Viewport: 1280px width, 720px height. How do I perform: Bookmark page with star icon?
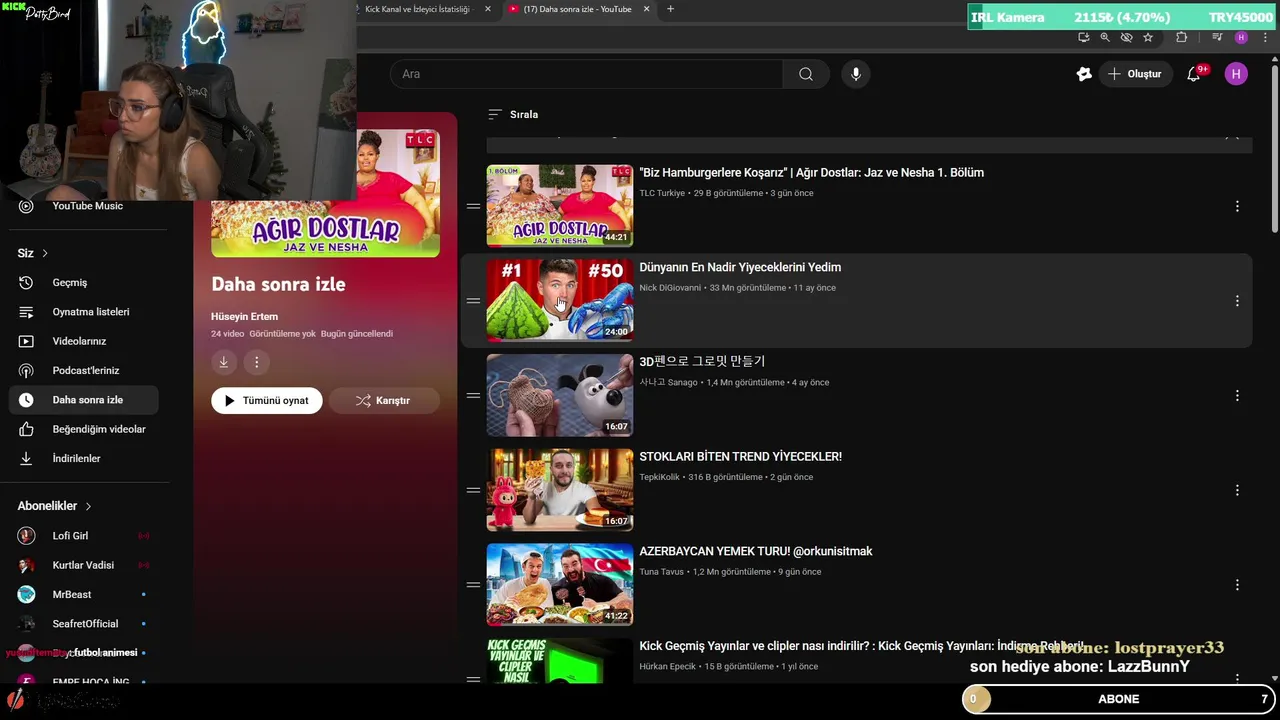point(1148,37)
